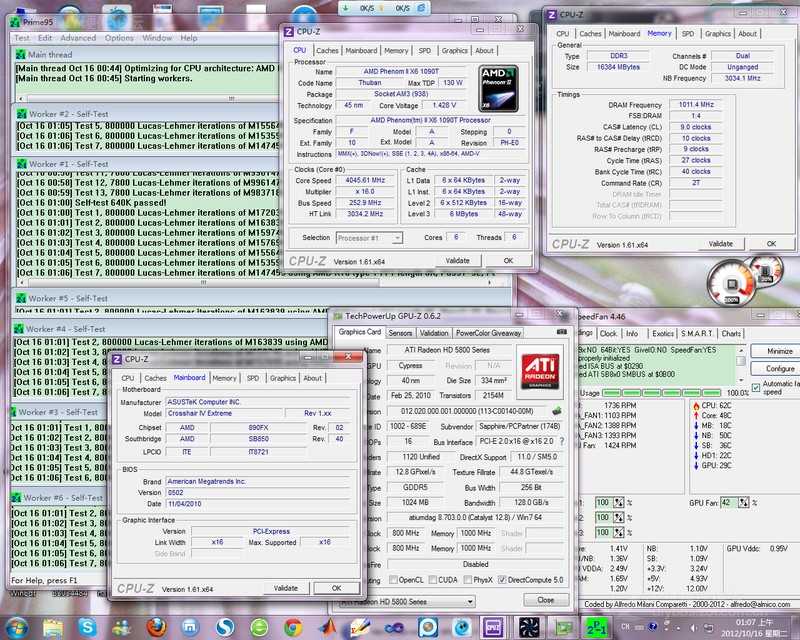
Task: Click the Prime95 title bar icon
Action: point(15,22)
